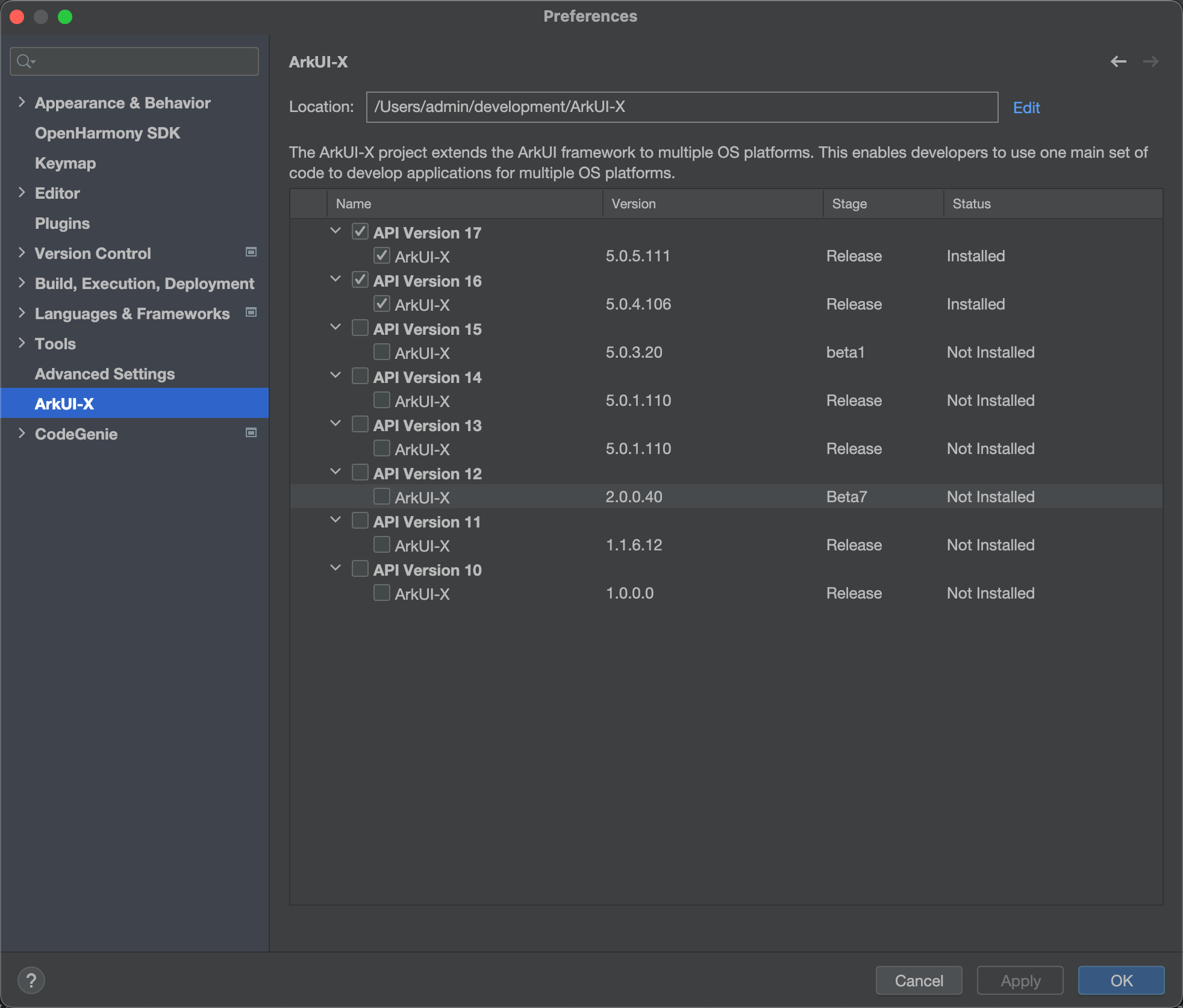Collapse the API Version 10 group
This screenshot has height=1008, width=1183.
336,568
